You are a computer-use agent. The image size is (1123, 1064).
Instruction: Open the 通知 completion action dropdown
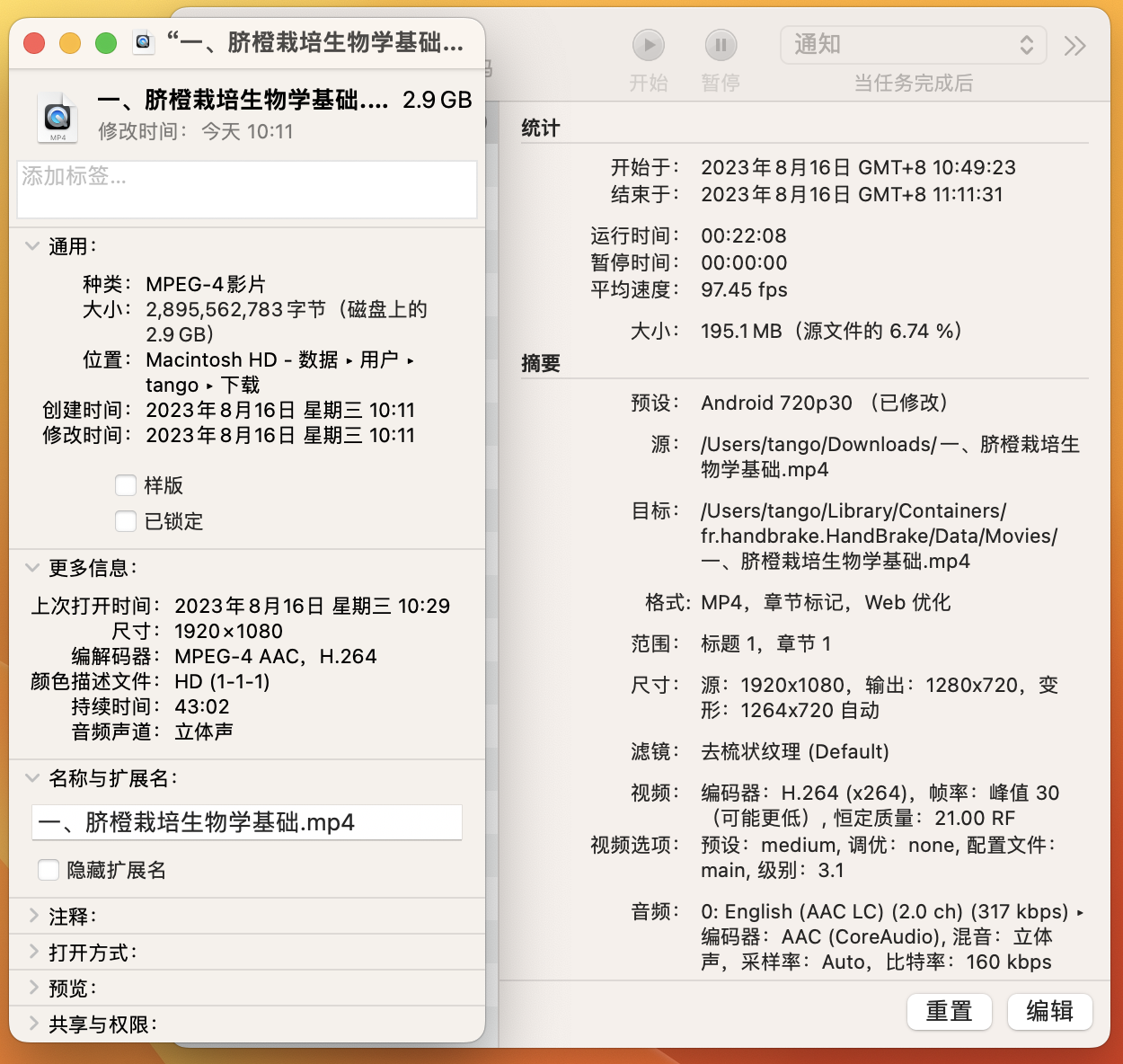[x=913, y=44]
